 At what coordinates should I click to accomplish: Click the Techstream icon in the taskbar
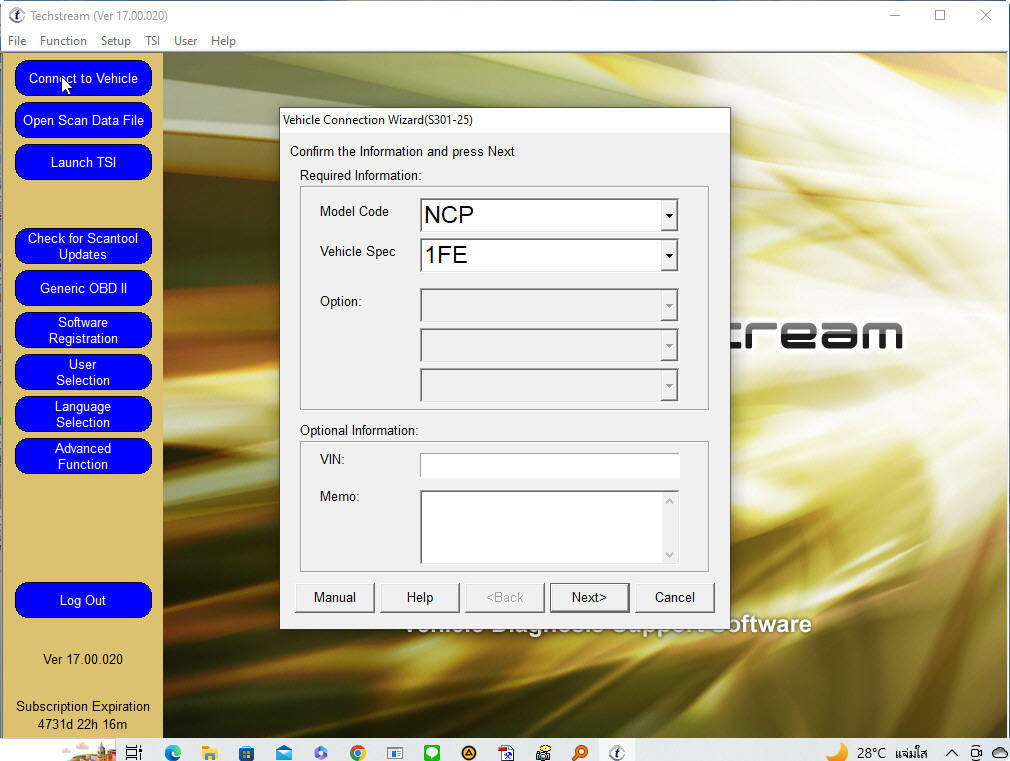pyautogui.click(x=617, y=752)
